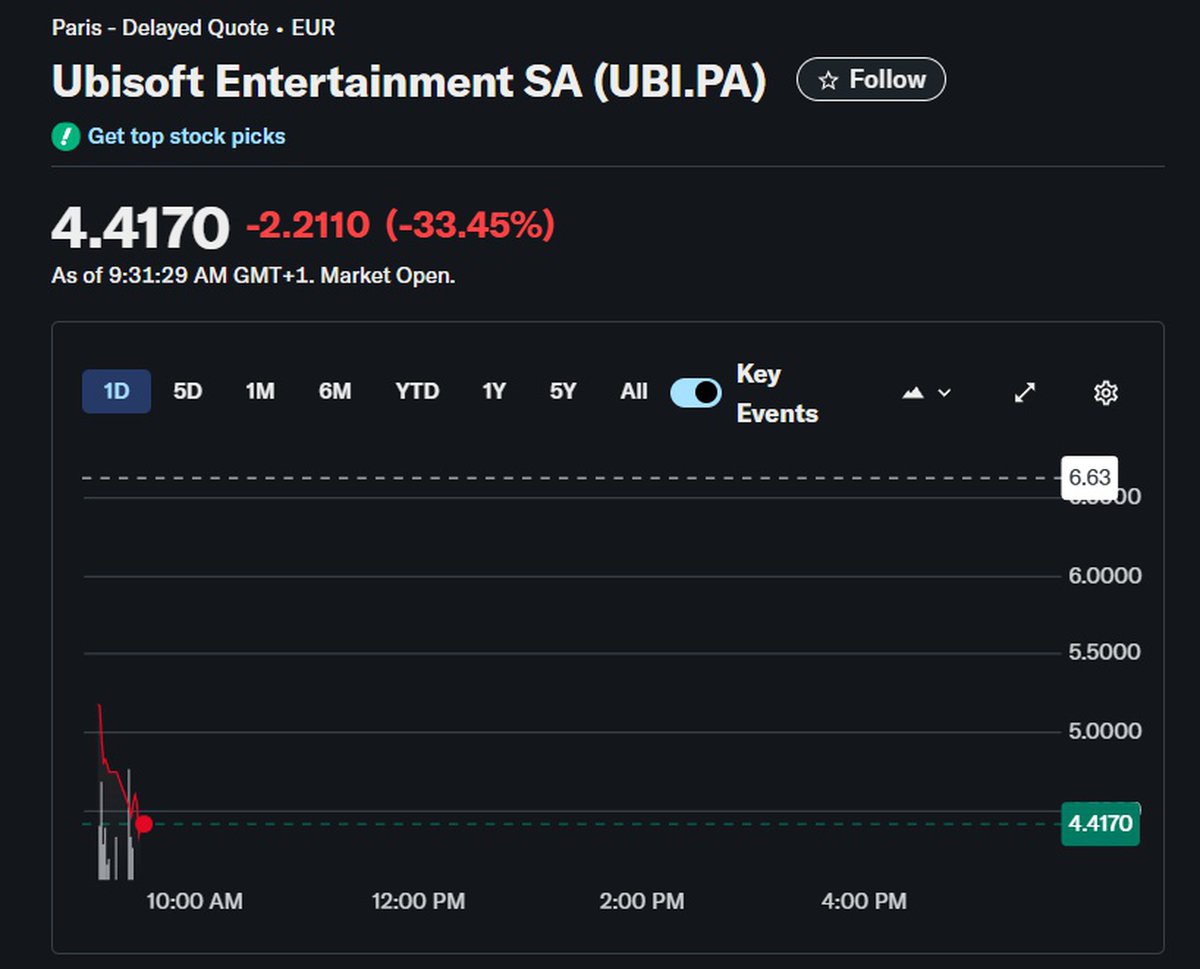Image resolution: width=1200 pixels, height=969 pixels.
Task: Open chart type dropdown chevron
Action: (x=944, y=393)
